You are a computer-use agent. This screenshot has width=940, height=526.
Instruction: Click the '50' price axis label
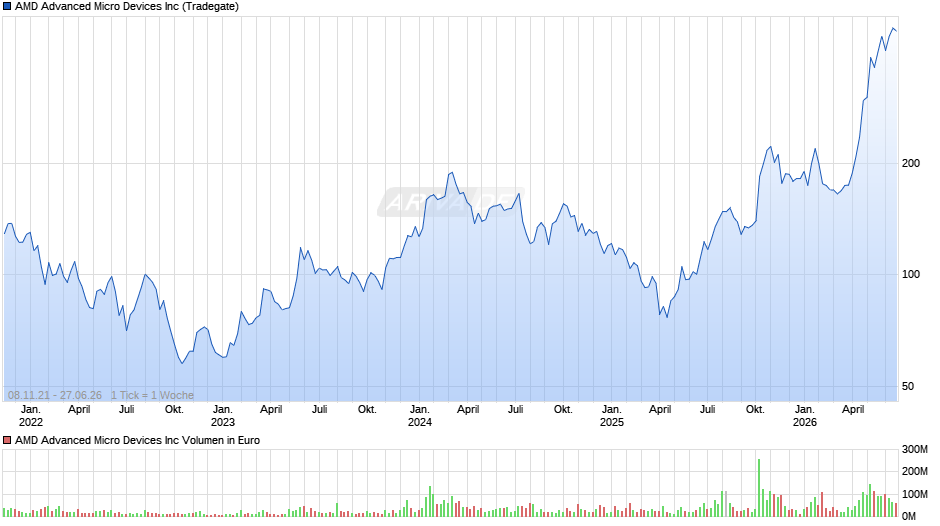click(x=908, y=386)
